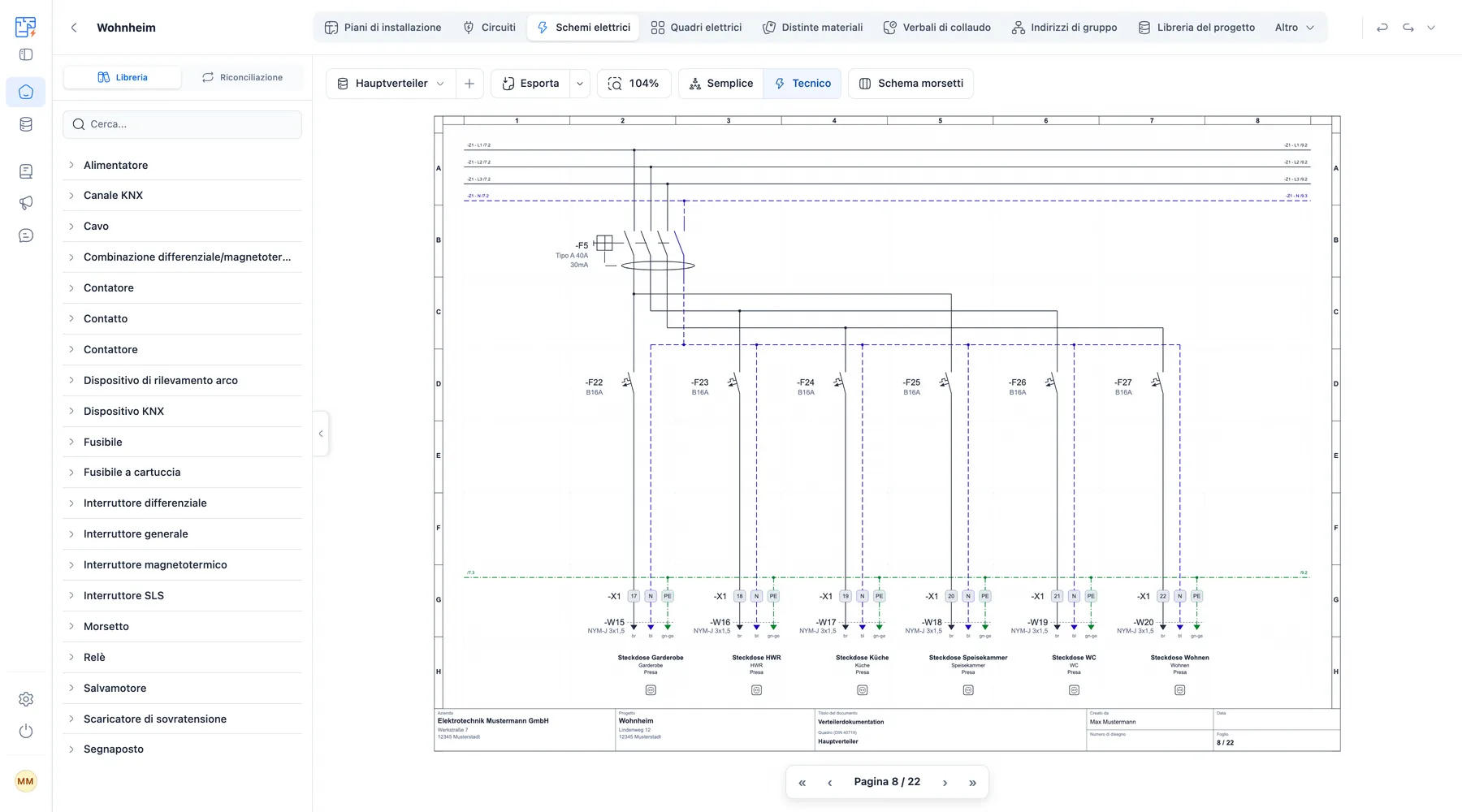
Task: Toggle the sidebar panel icon
Action: (x=26, y=54)
